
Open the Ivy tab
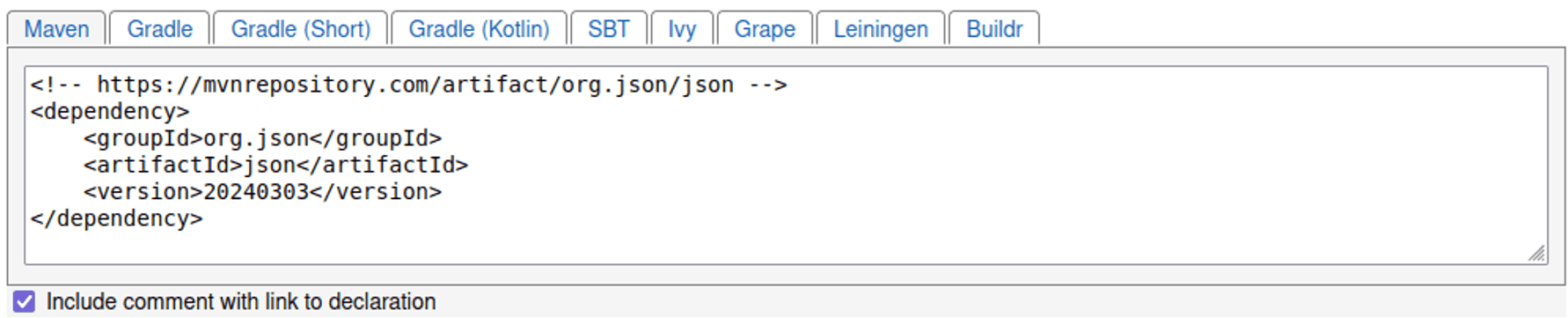(x=682, y=29)
